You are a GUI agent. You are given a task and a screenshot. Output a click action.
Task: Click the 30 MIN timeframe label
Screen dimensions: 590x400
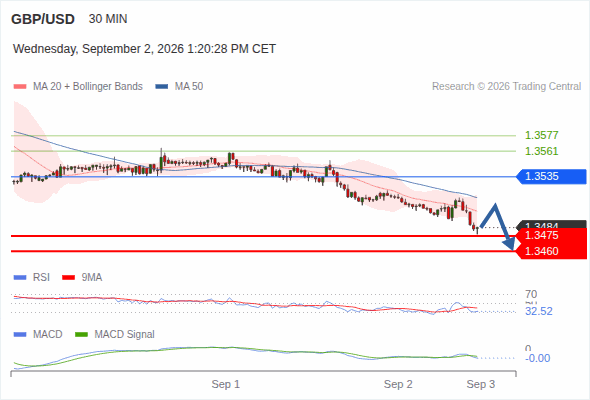(108, 19)
